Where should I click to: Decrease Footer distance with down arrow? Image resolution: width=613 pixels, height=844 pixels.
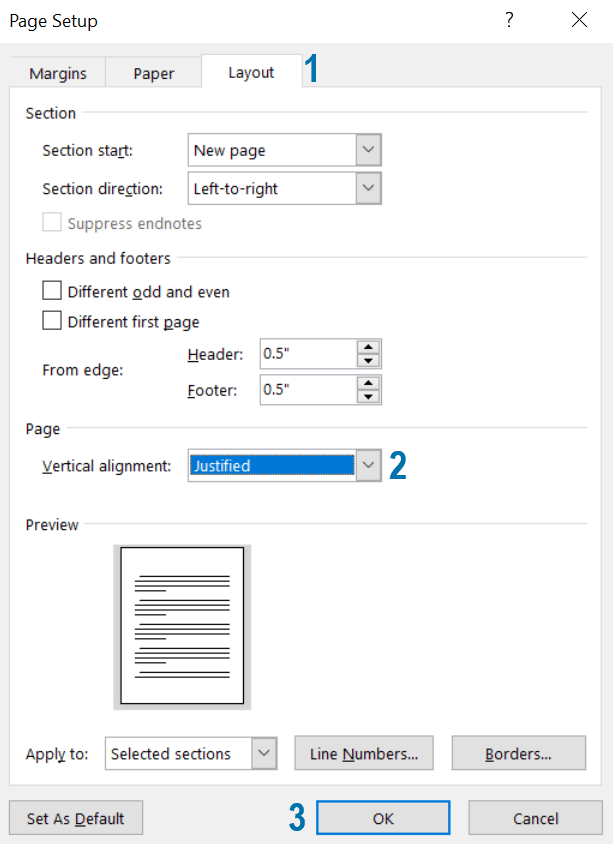(x=369, y=397)
